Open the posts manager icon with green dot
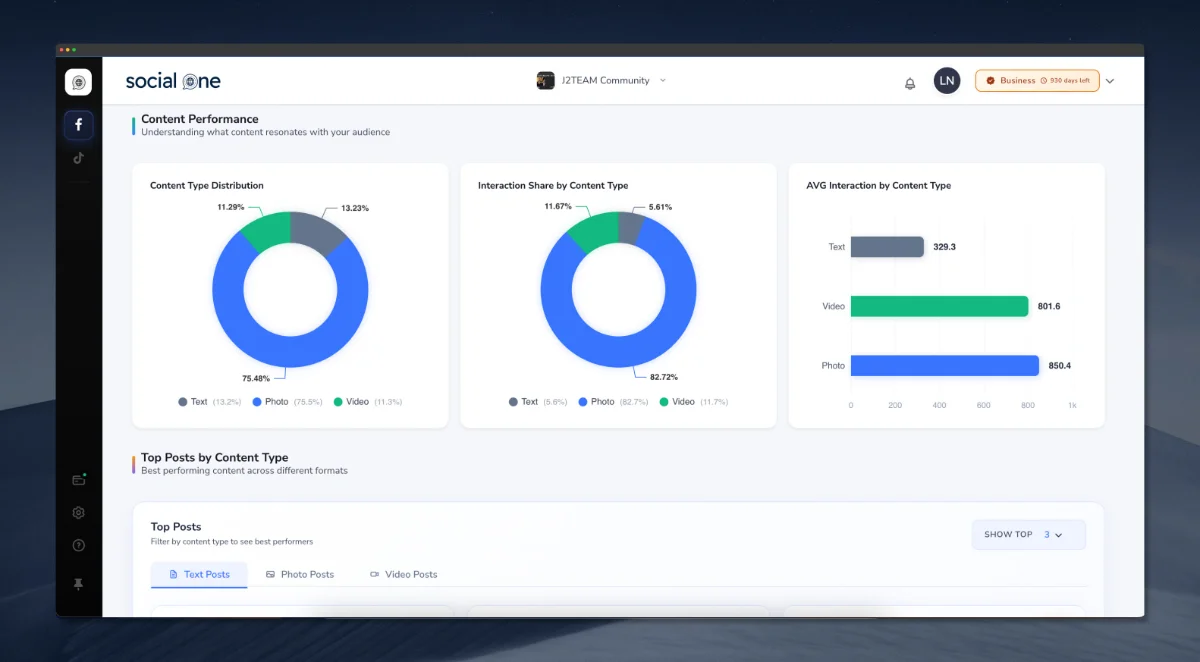The width and height of the screenshot is (1200, 662). 78,479
